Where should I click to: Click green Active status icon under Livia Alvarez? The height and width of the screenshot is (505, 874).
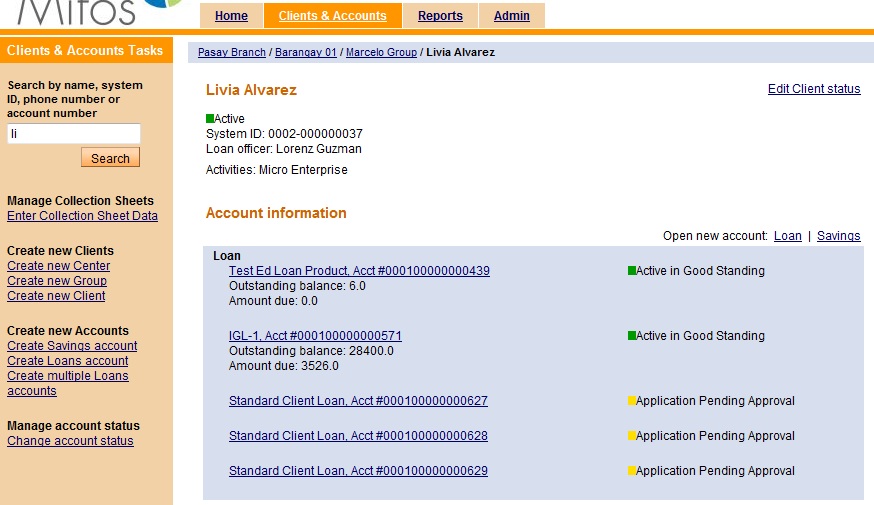(210, 119)
